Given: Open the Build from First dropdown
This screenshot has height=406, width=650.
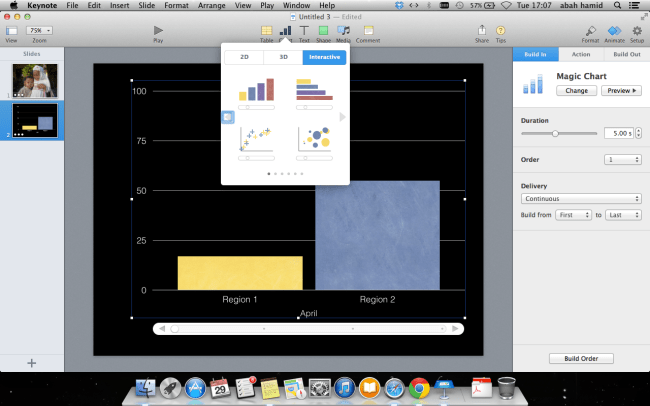Looking at the screenshot, I should [x=574, y=215].
